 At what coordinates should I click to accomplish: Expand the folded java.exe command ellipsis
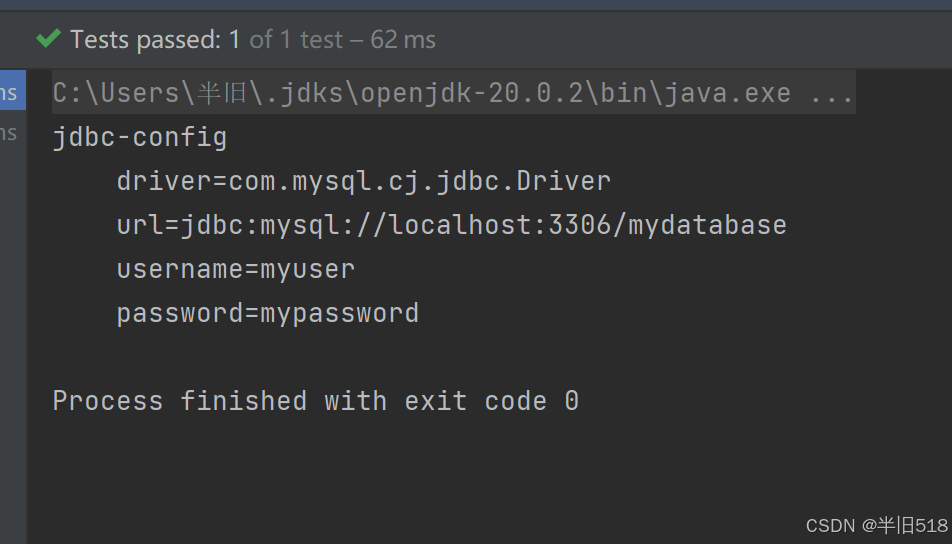pos(832,94)
